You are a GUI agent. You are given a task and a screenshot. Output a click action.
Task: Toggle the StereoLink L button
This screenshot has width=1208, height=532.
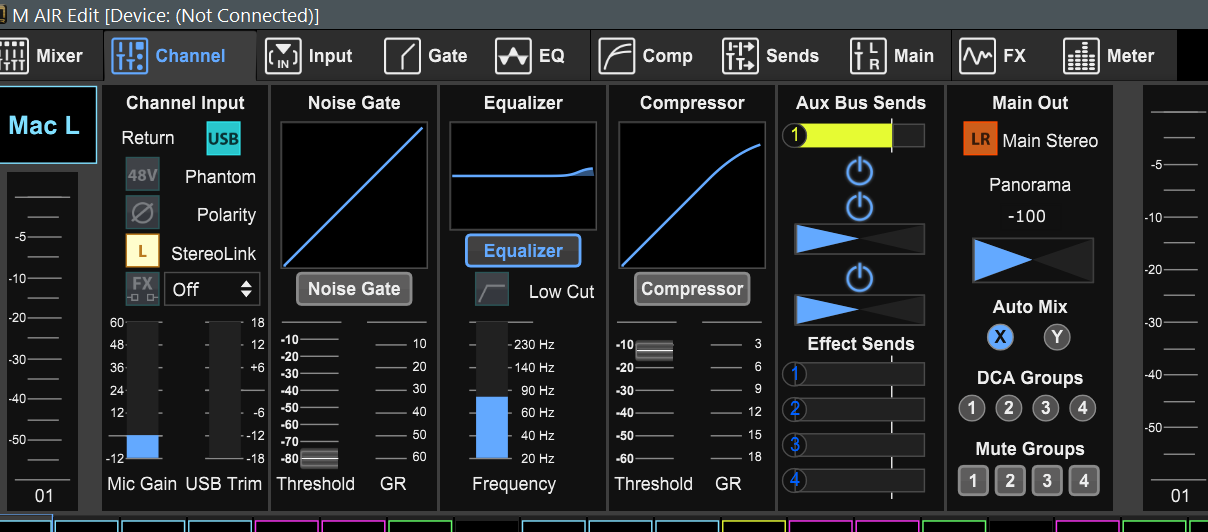click(142, 252)
